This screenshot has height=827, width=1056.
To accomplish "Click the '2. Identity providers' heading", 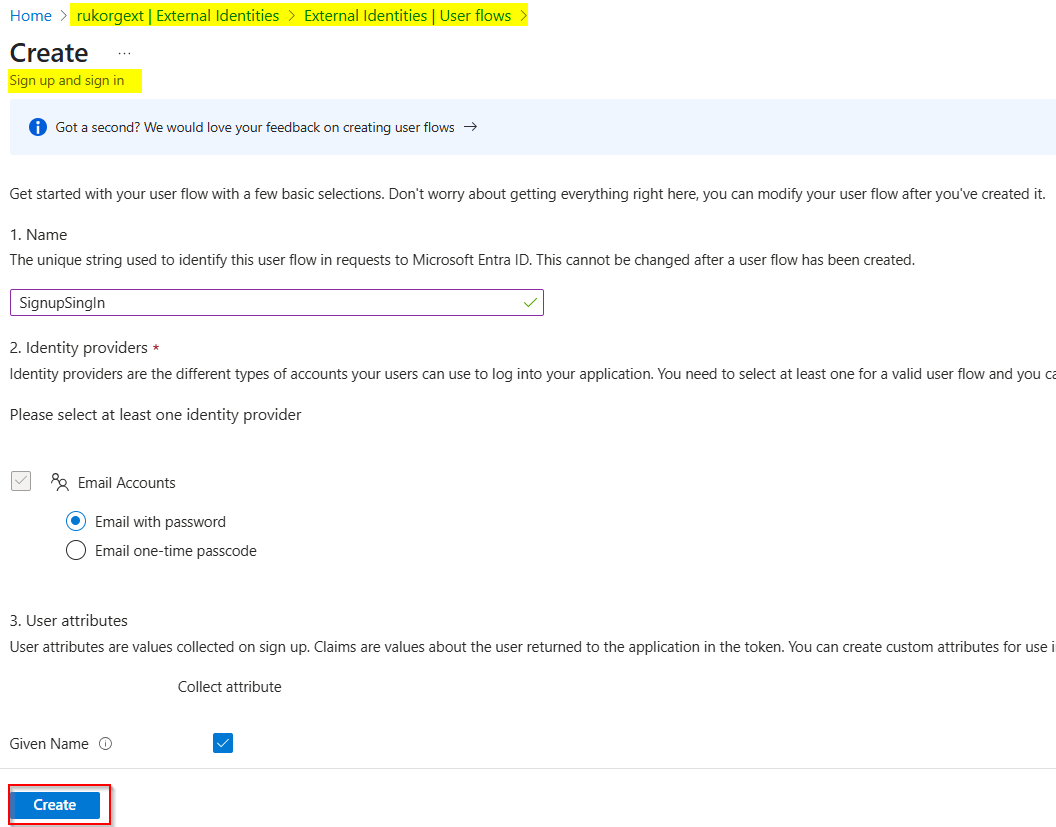I will (x=79, y=348).
